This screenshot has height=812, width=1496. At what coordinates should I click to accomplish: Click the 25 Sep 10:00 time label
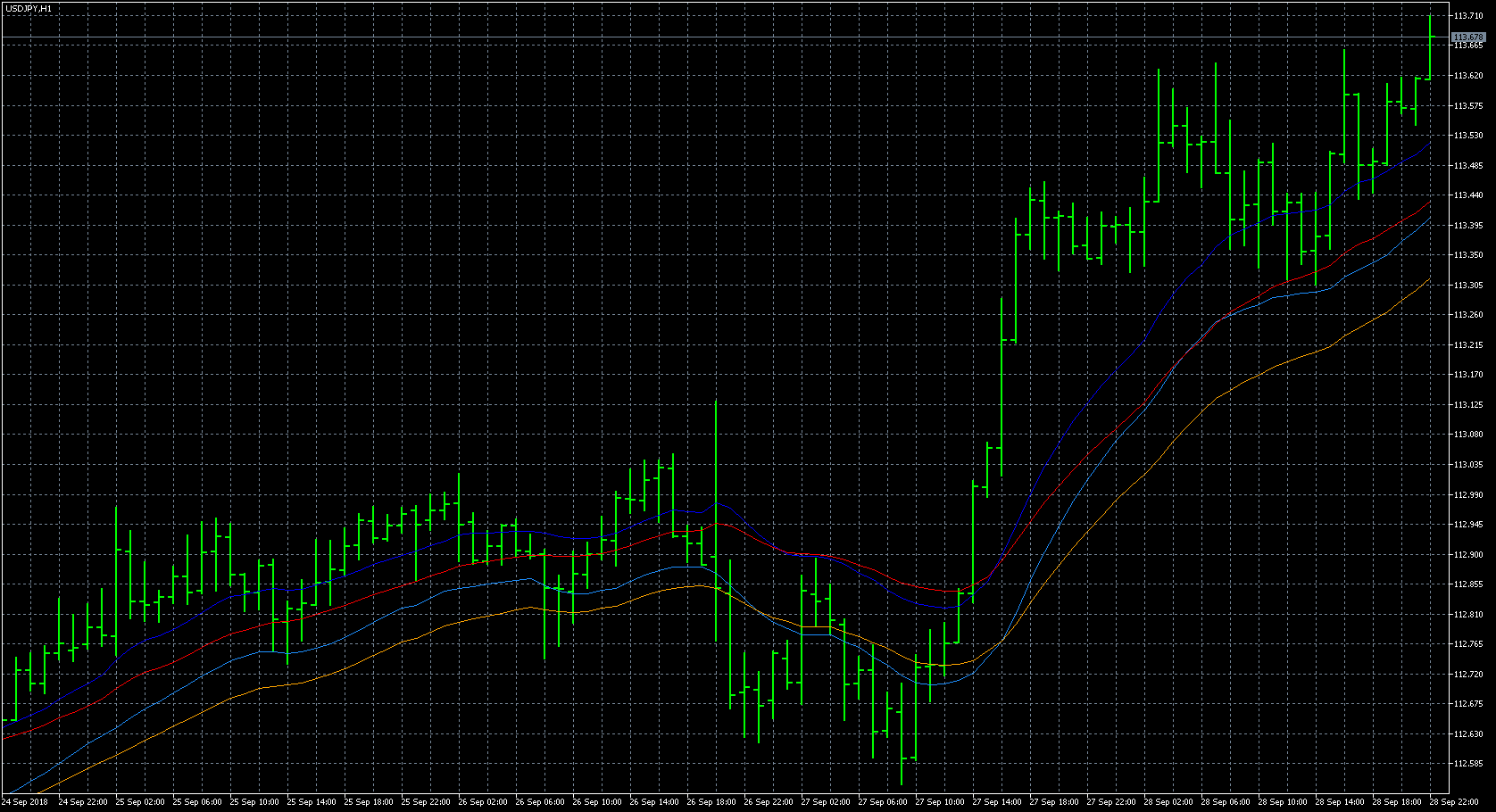tap(254, 802)
